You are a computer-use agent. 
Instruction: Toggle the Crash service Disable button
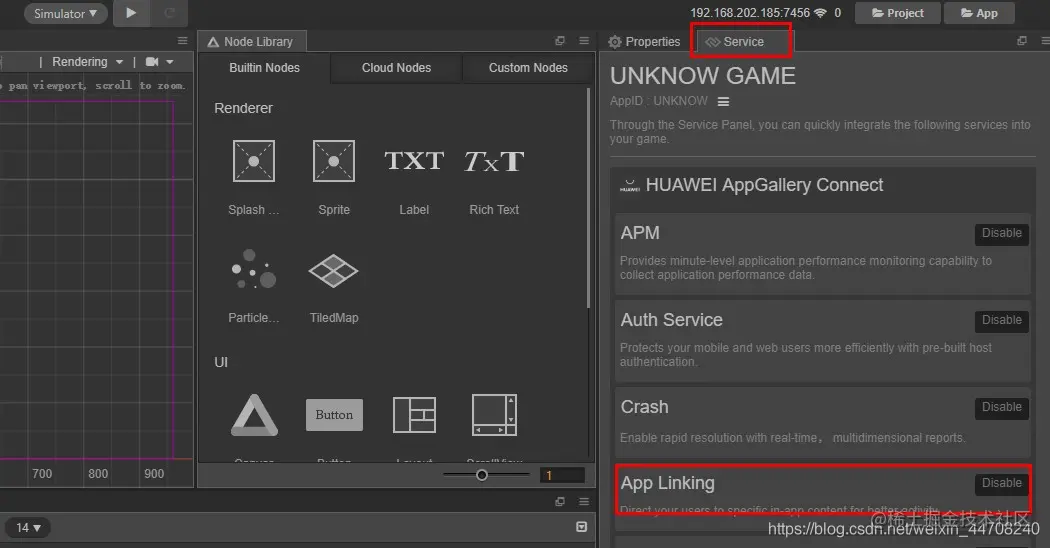point(1002,407)
